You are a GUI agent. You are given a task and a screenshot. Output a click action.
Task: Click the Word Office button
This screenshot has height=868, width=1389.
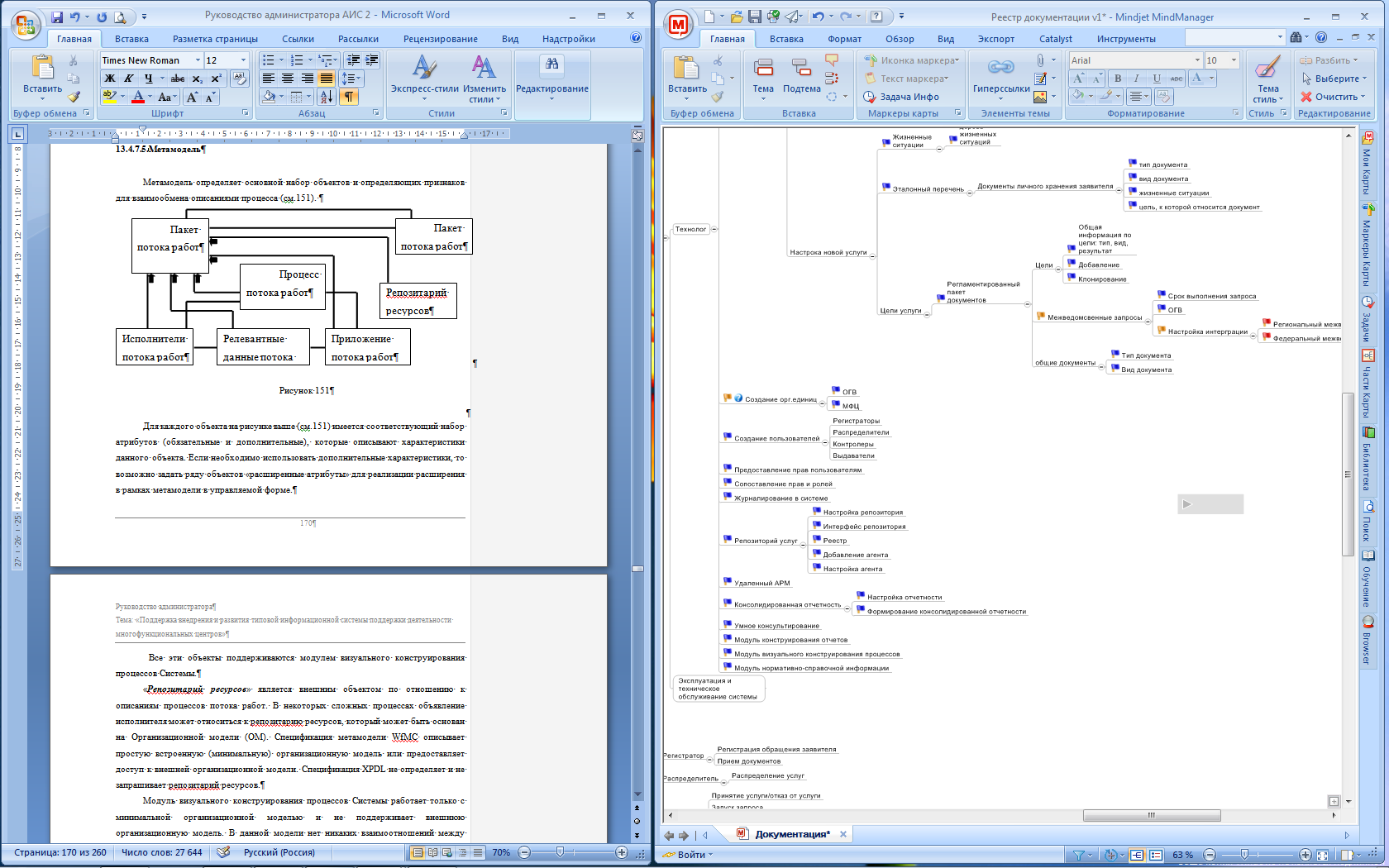tap(26, 25)
